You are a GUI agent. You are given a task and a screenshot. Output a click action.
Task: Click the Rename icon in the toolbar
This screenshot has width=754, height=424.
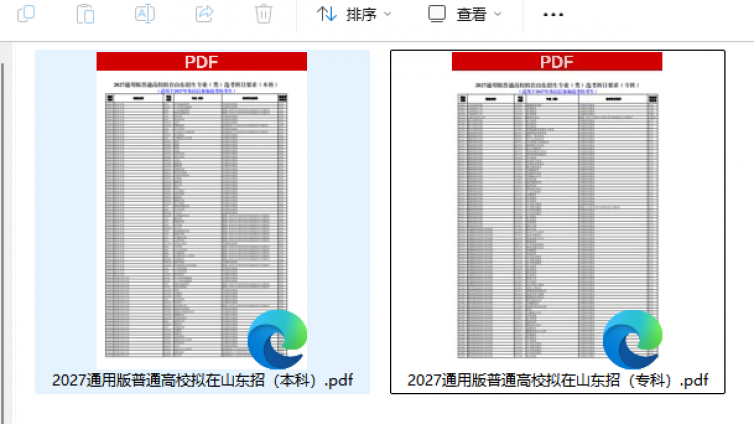point(145,13)
